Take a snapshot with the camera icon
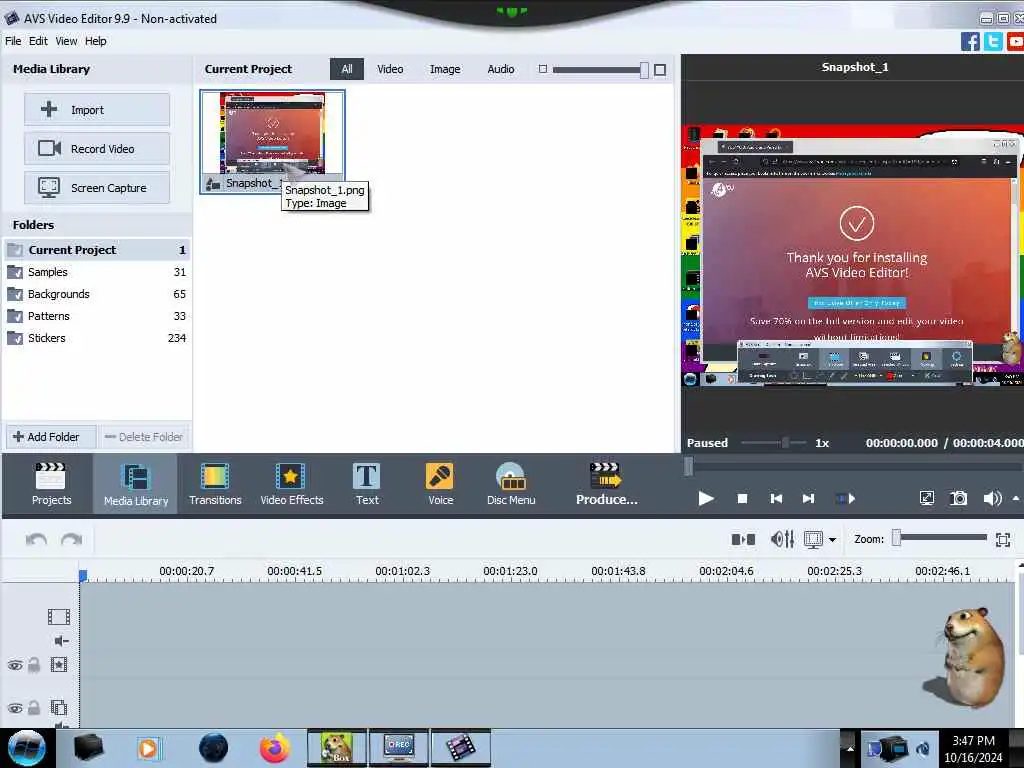Screen dimensions: 1024x768 (958, 499)
